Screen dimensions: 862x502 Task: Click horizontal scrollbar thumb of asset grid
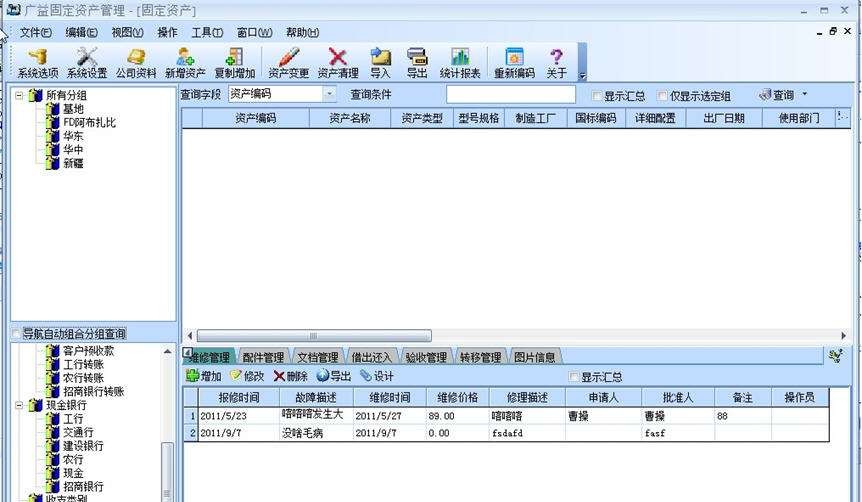pos(314,335)
